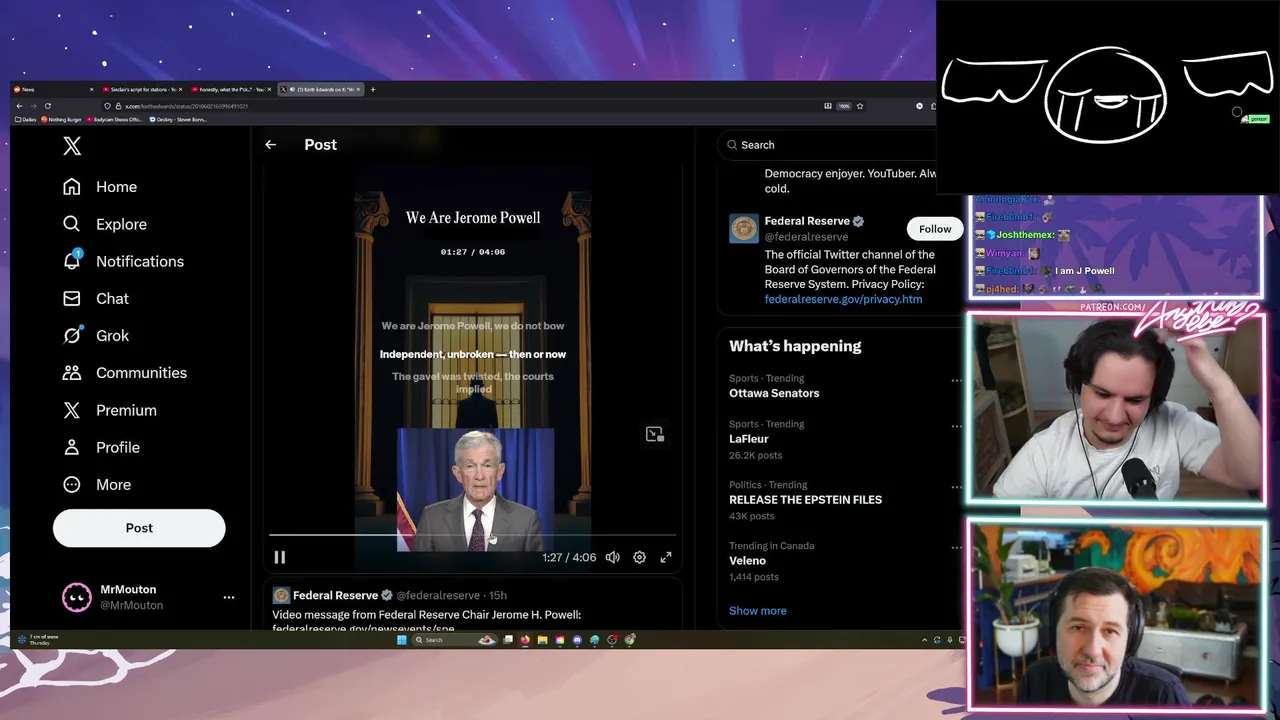
Task: Open more options for Epstein Files trend
Action: (x=956, y=487)
